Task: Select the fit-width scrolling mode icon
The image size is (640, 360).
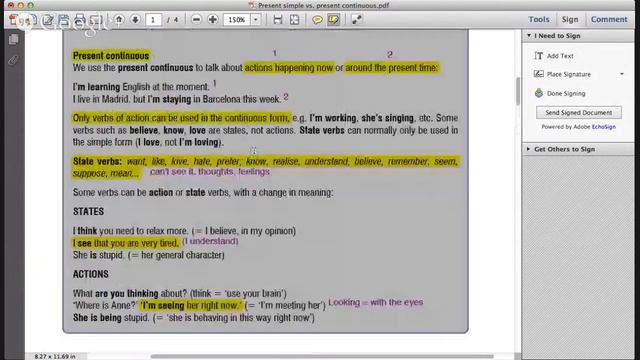Action: (278, 19)
